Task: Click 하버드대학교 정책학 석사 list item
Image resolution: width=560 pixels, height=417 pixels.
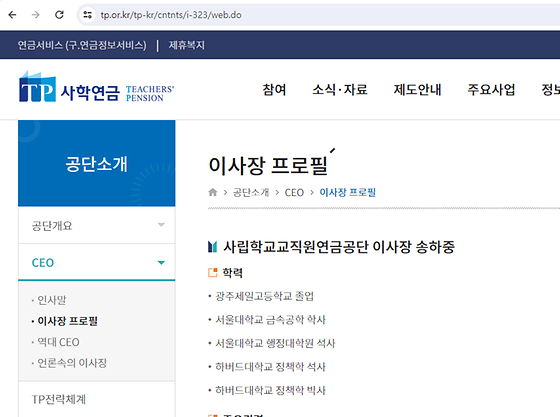Action: pyautogui.click(x=270, y=367)
